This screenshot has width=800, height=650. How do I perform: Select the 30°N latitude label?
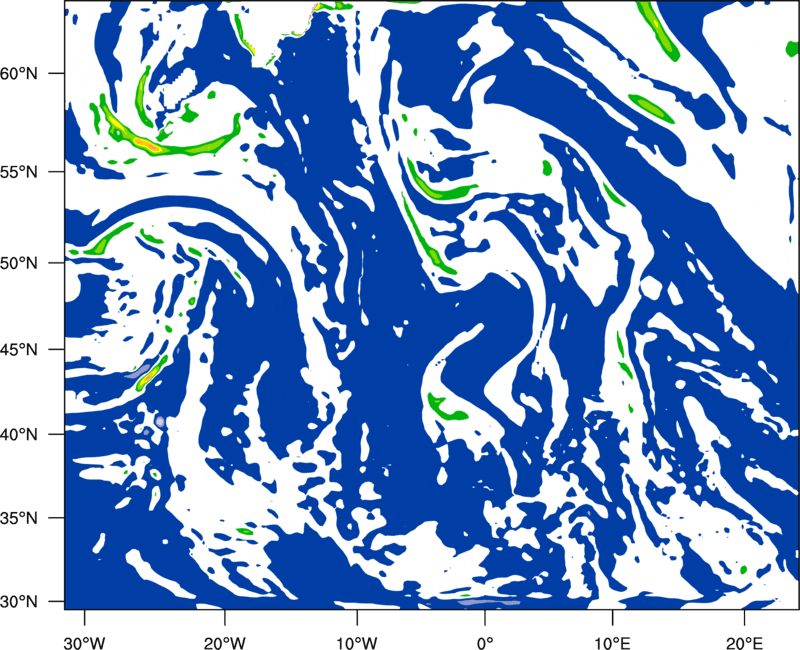tap(19, 602)
